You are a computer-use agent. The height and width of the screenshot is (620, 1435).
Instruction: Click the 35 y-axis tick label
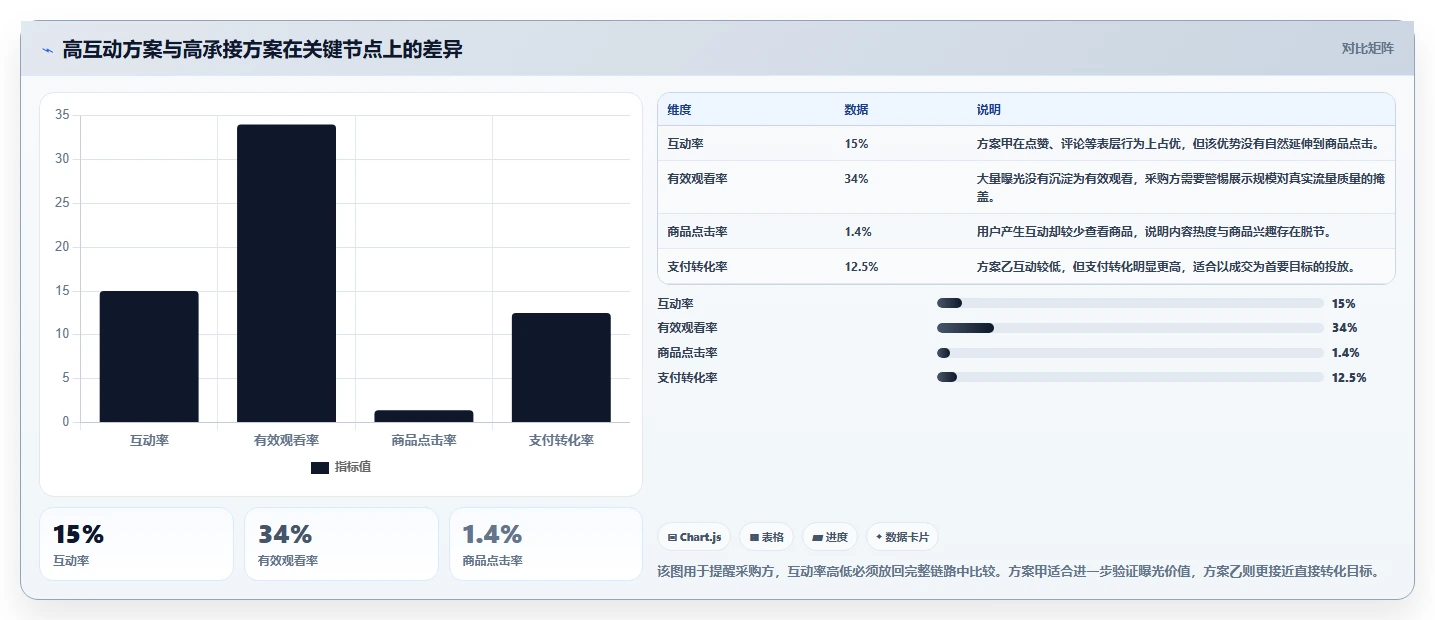point(62,115)
